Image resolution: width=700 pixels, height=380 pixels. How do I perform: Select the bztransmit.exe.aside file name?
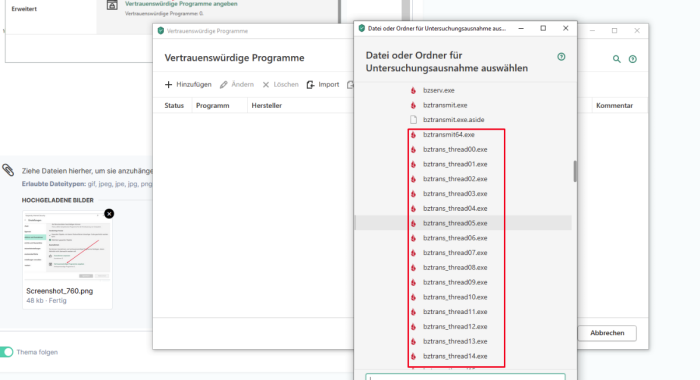coord(454,120)
